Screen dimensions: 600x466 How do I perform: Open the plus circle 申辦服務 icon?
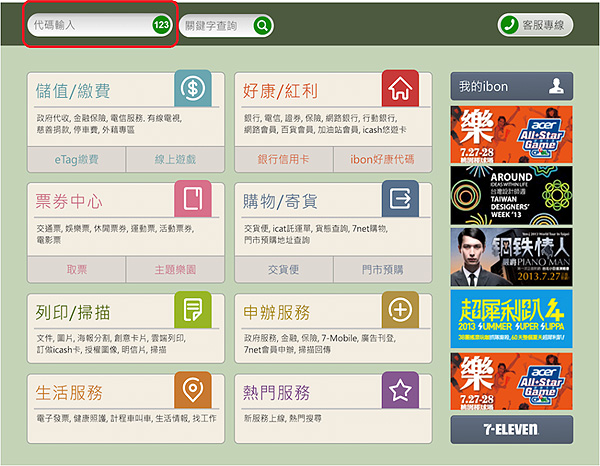click(401, 309)
